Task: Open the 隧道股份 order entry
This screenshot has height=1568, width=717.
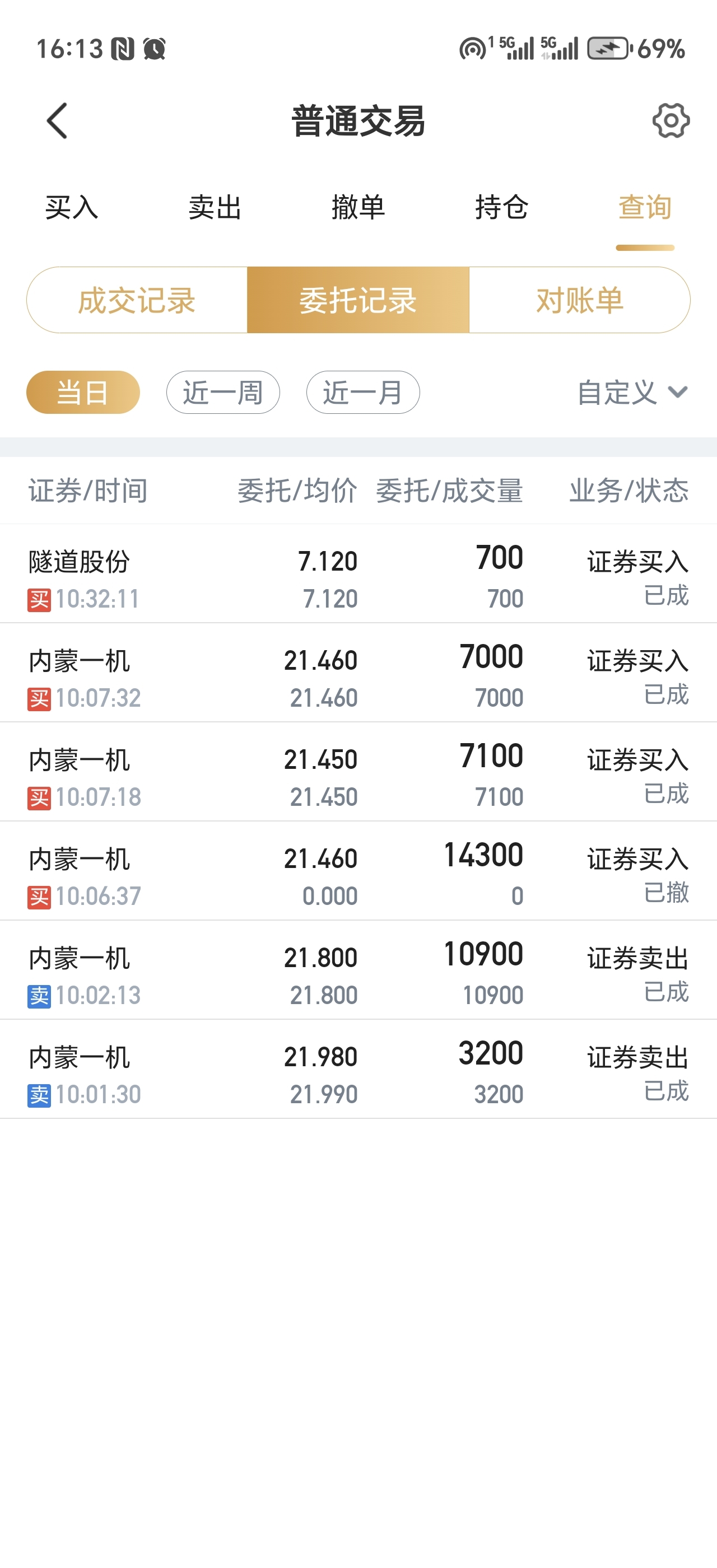Action: (358, 573)
